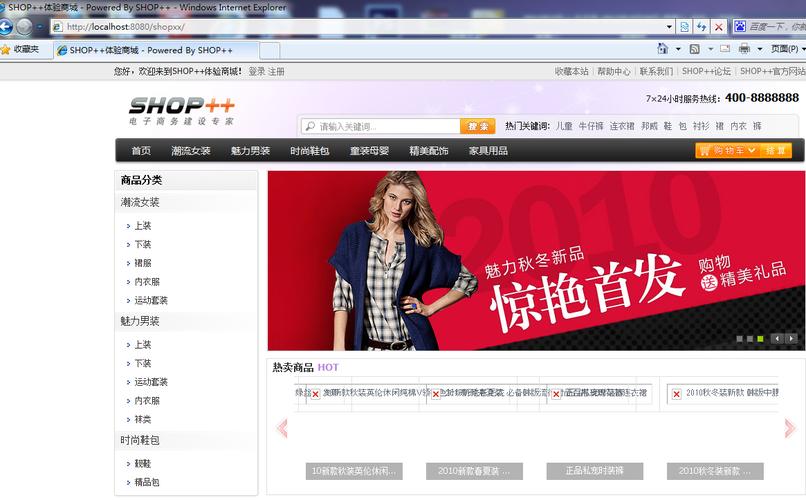Image resolution: width=806 pixels, height=500 pixels.
Task: Open 潮流女装 in the navigation bar
Action: [x=191, y=151]
